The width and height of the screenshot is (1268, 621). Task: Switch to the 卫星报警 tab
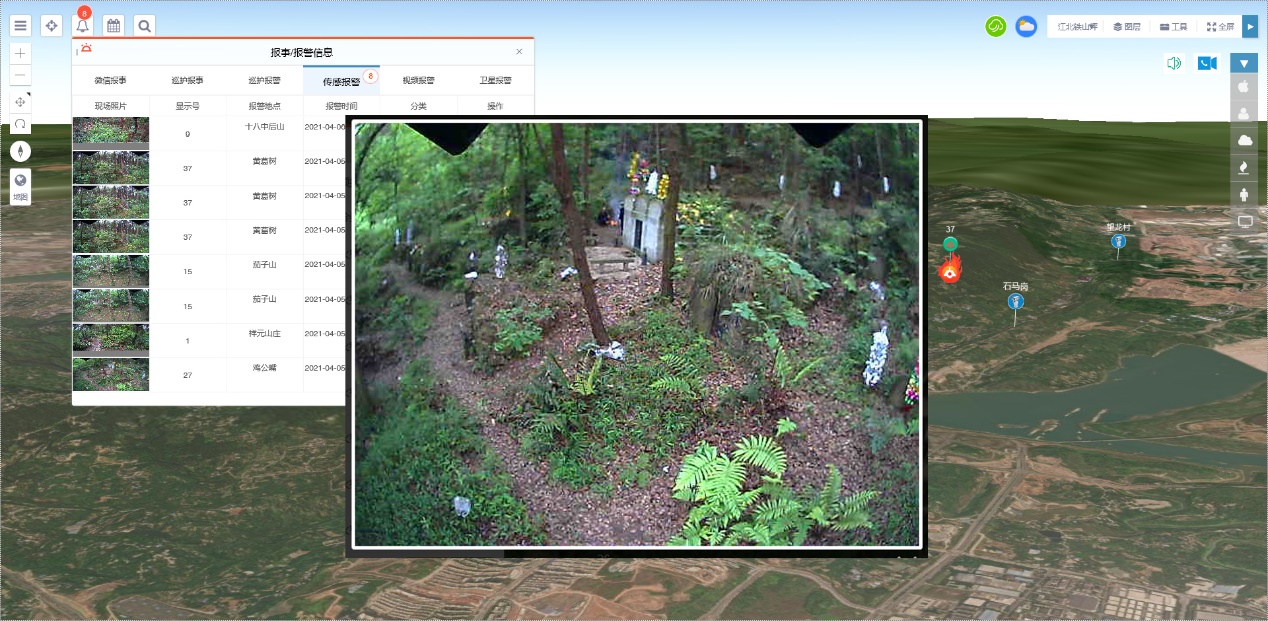(495, 80)
